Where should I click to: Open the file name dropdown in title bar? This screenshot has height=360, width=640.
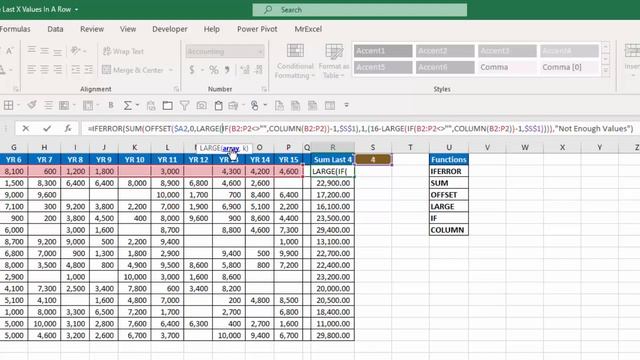tap(76, 9)
